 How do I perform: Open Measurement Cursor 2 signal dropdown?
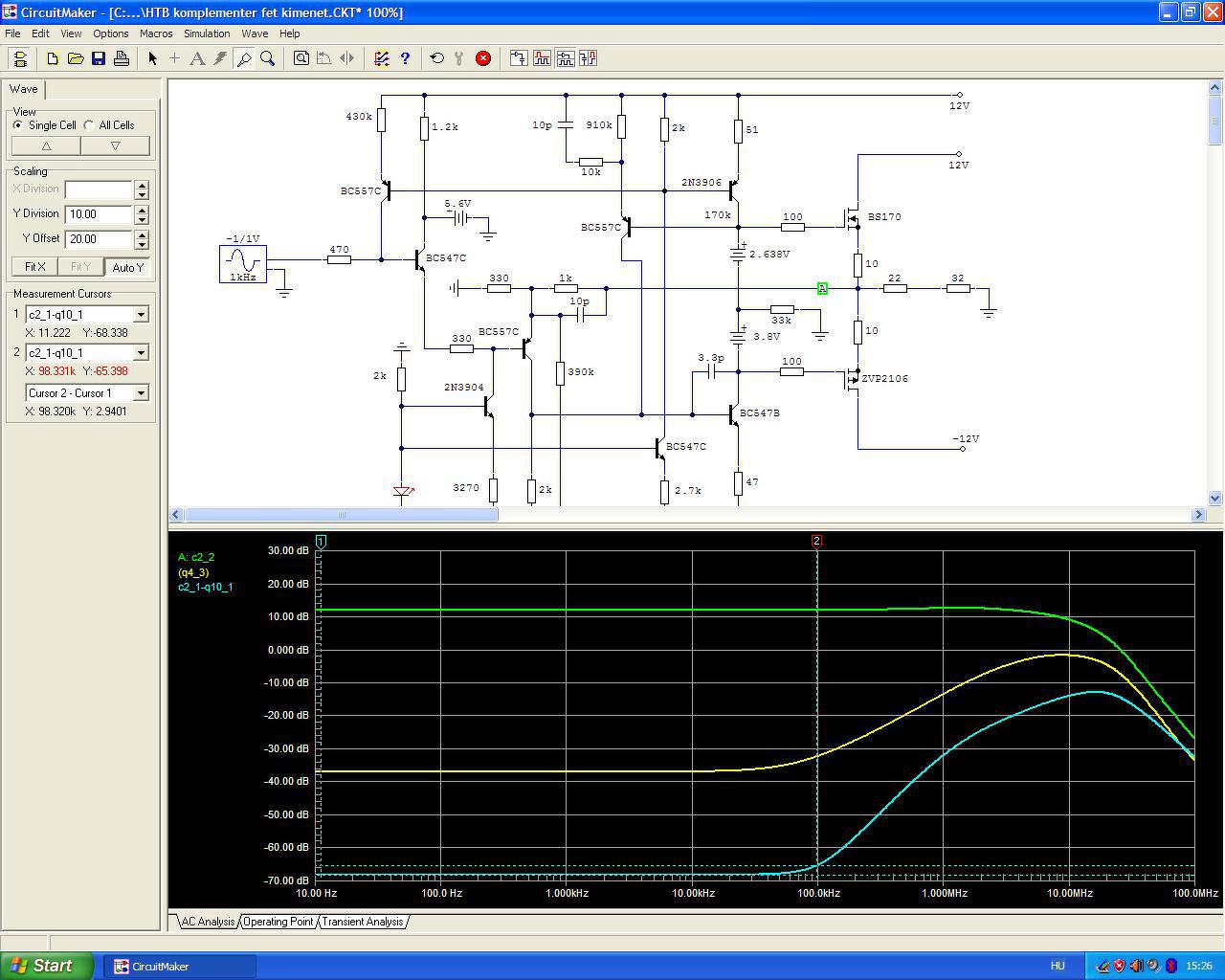point(141,353)
